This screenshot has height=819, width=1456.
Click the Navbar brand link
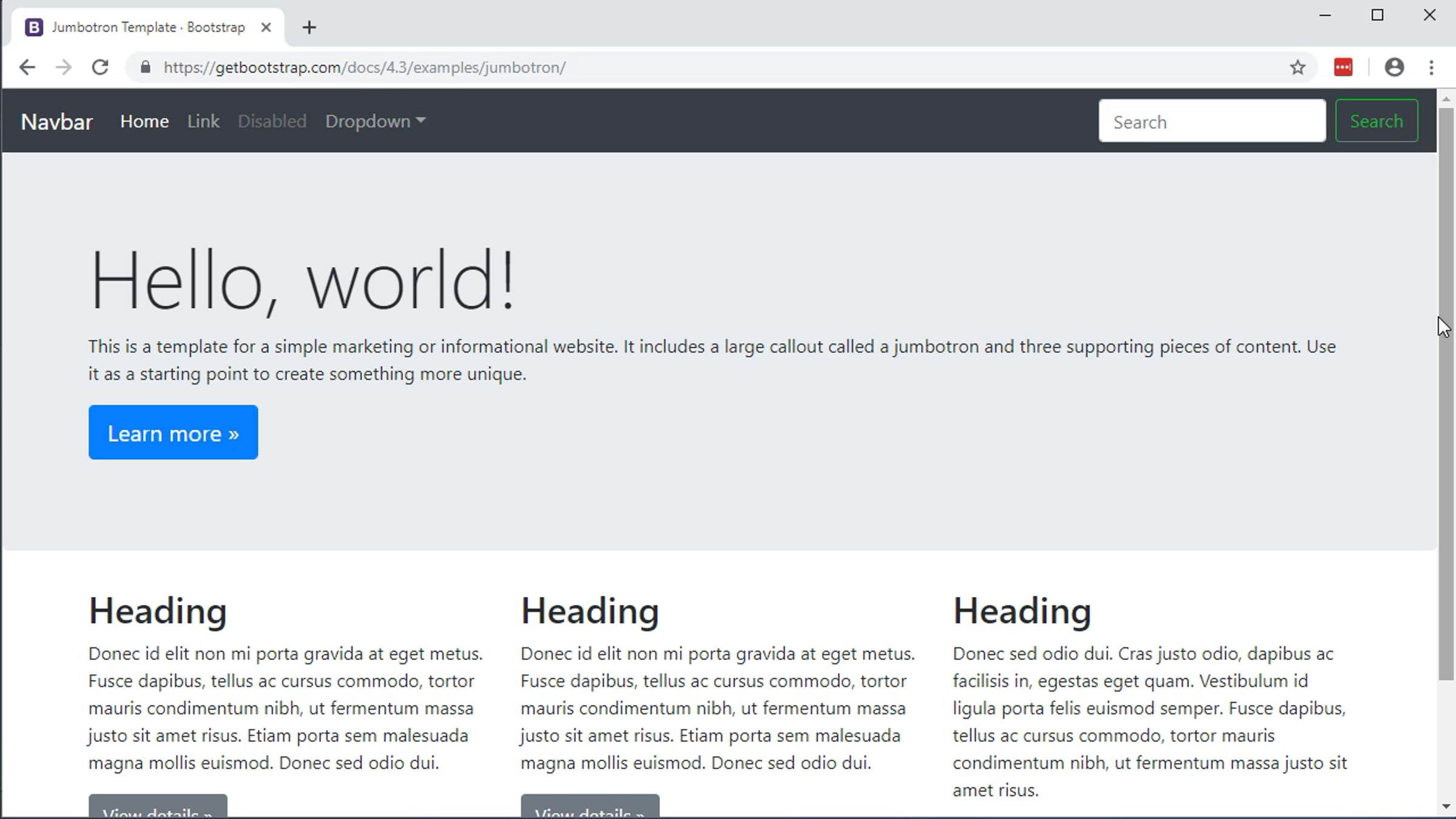tap(56, 122)
